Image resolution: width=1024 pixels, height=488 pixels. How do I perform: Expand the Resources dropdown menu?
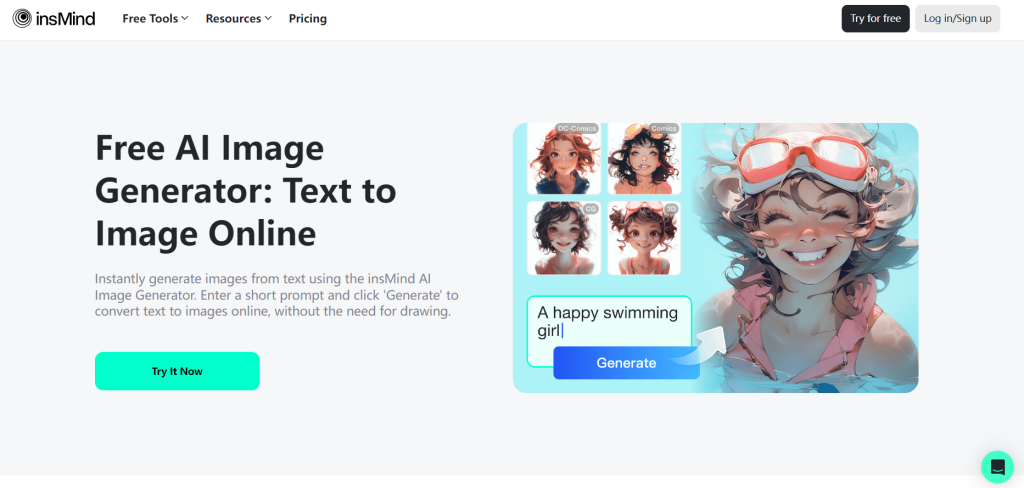pos(238,18)
